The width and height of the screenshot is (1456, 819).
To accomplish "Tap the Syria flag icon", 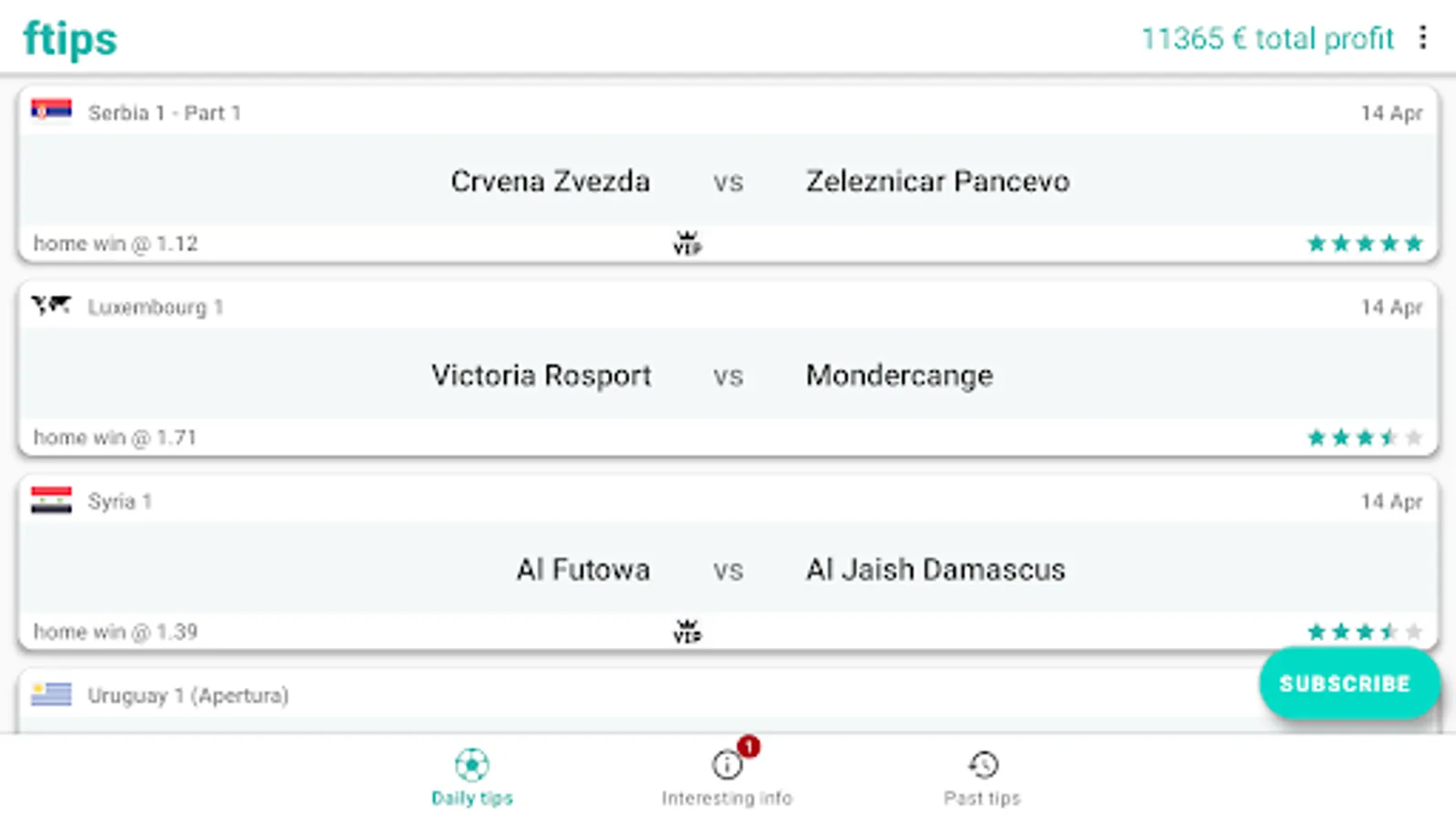I will [x=51, y=500].
